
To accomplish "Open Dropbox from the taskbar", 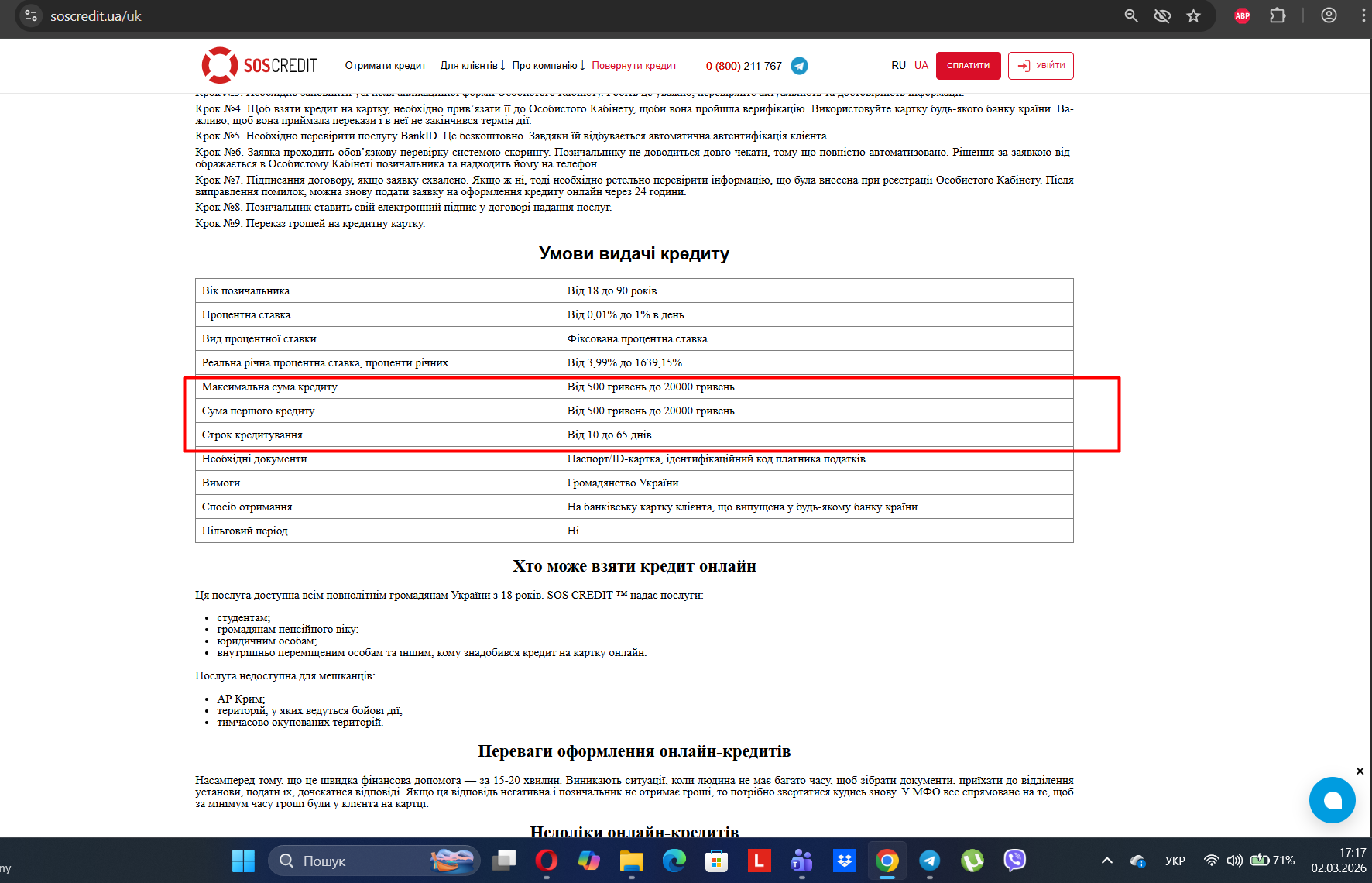I will coord(845,861).
